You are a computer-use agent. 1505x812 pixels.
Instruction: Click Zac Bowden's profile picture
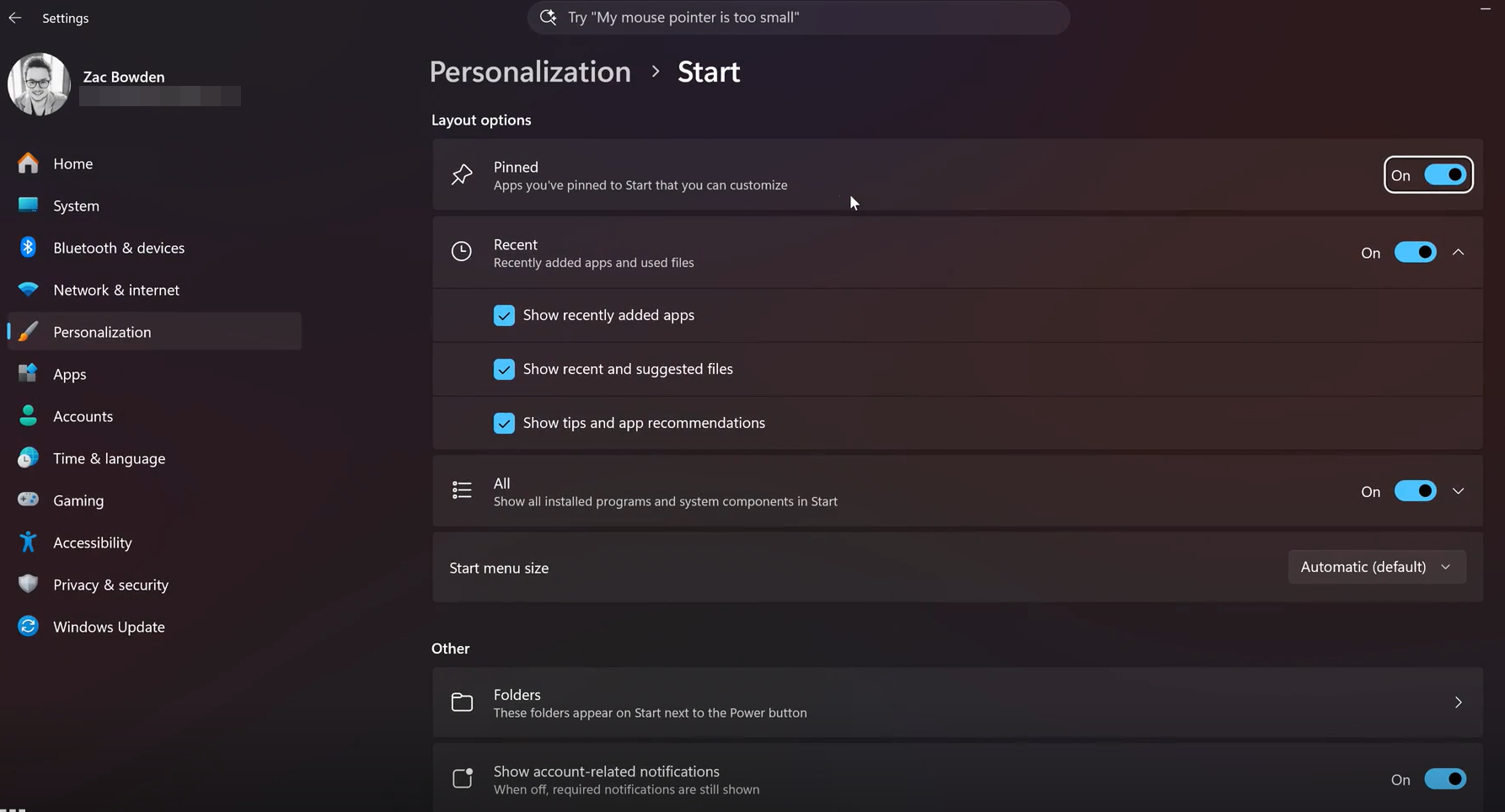pos(39,84)
